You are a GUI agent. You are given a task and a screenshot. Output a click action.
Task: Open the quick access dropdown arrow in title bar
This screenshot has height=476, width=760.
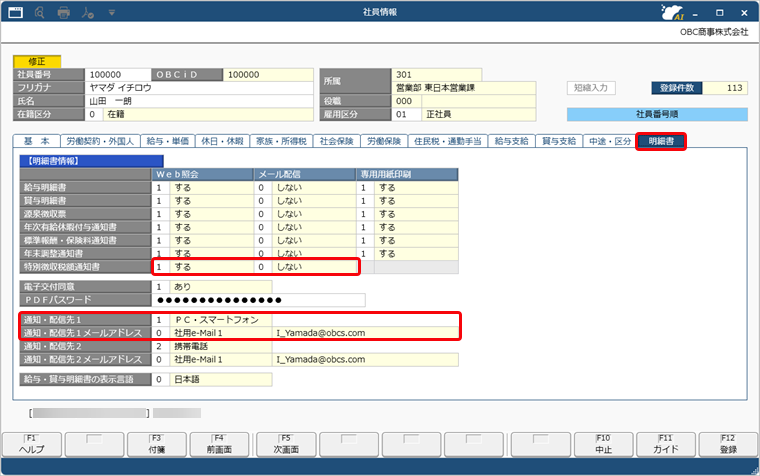pyautogui.click(x=111, y=12)
